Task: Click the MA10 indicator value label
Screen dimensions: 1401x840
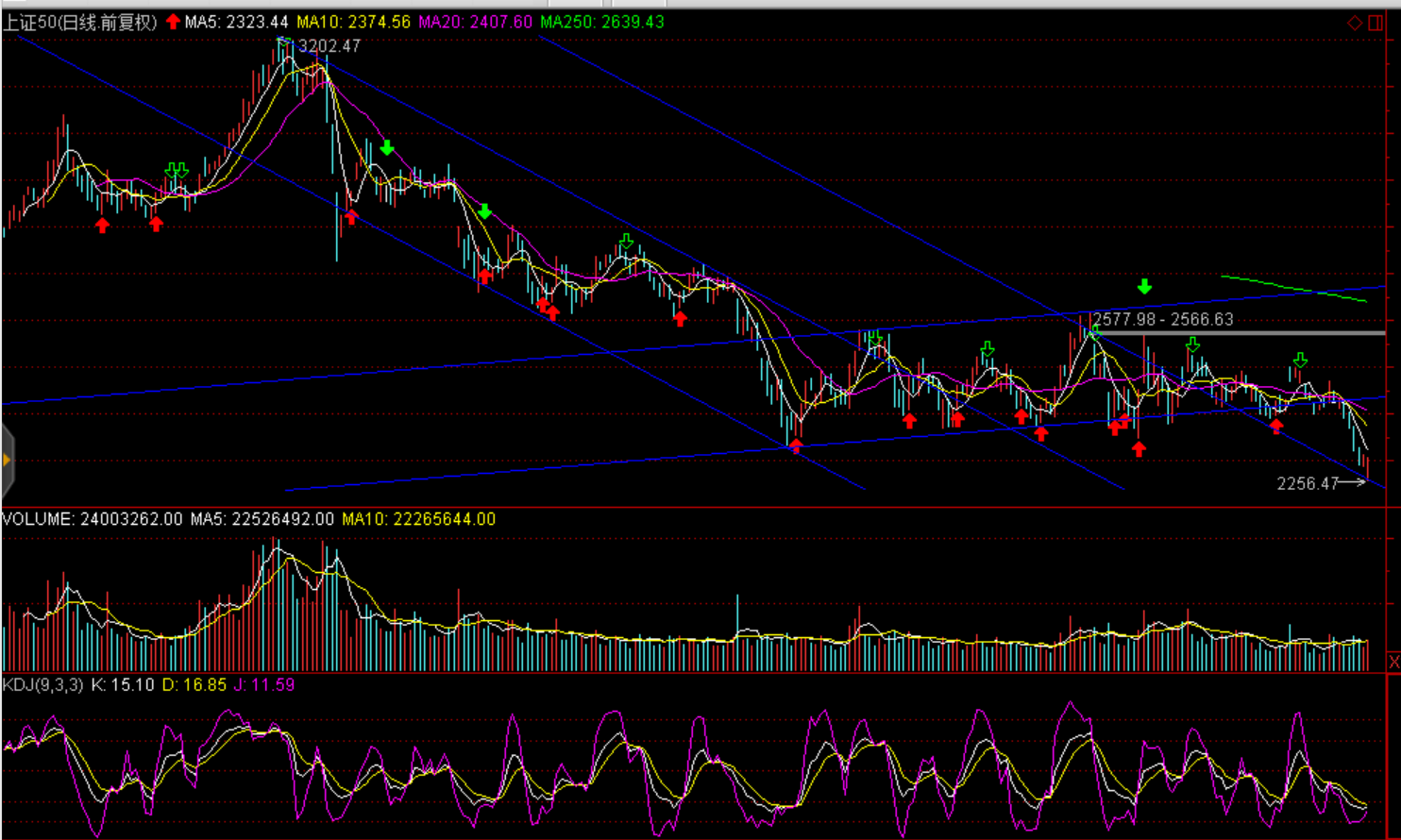Action: pyautogui.click(x=353, y=22)
